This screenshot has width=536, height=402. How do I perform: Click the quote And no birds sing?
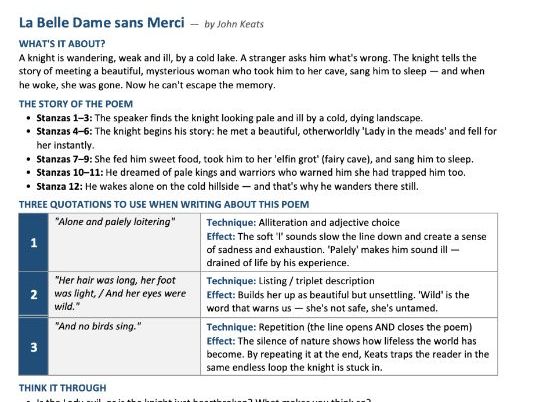98,326
